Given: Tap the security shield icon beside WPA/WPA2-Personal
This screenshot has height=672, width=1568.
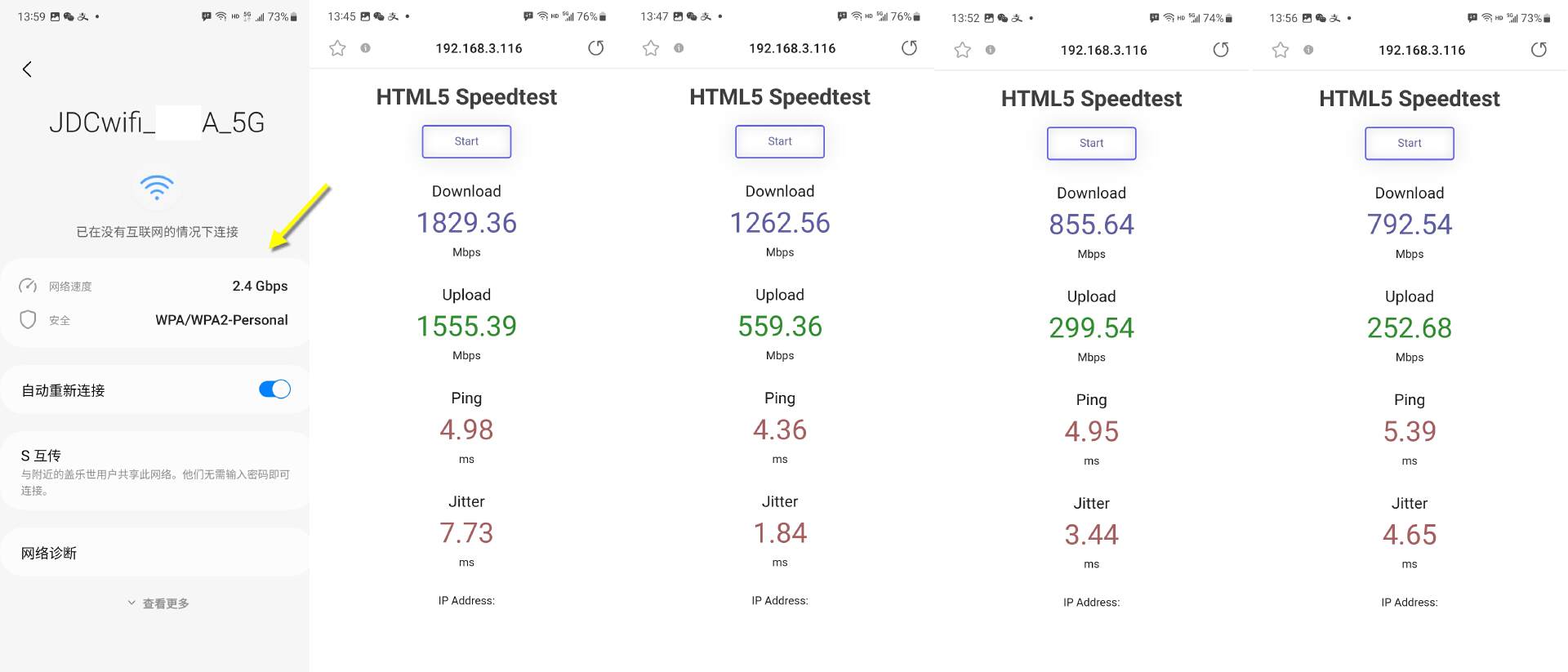Looking at the screenshot, I should click(x=28, y=319).
